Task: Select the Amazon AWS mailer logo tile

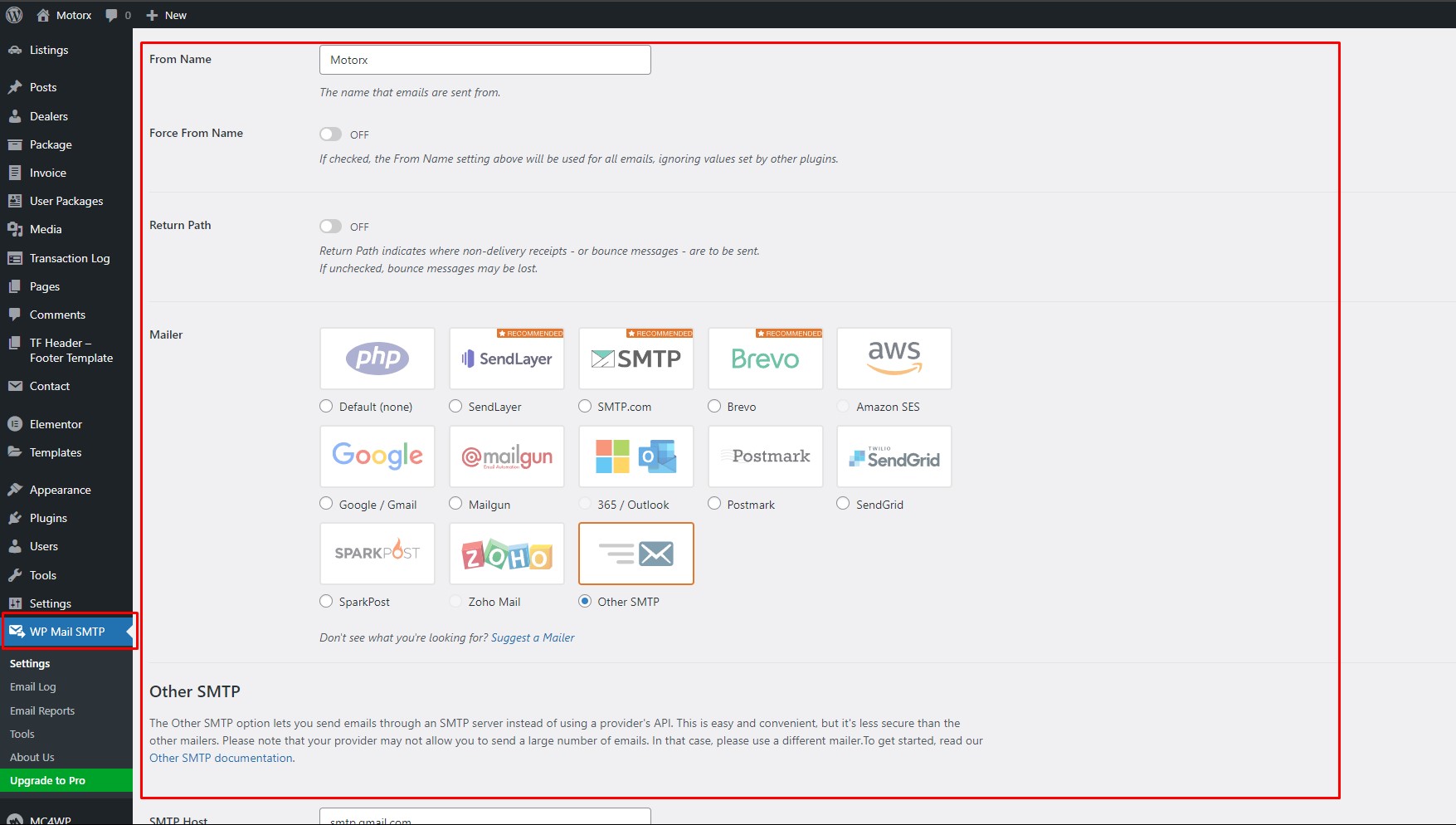Action: coord(894,359)
